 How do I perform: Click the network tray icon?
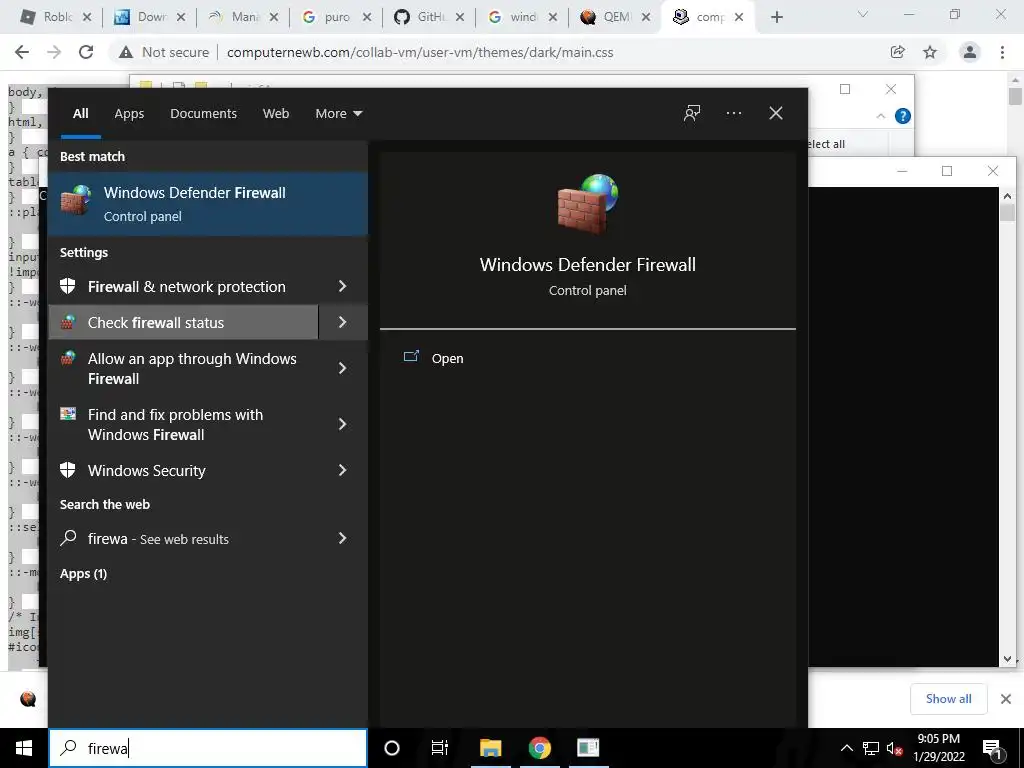[x=870, y=748]
